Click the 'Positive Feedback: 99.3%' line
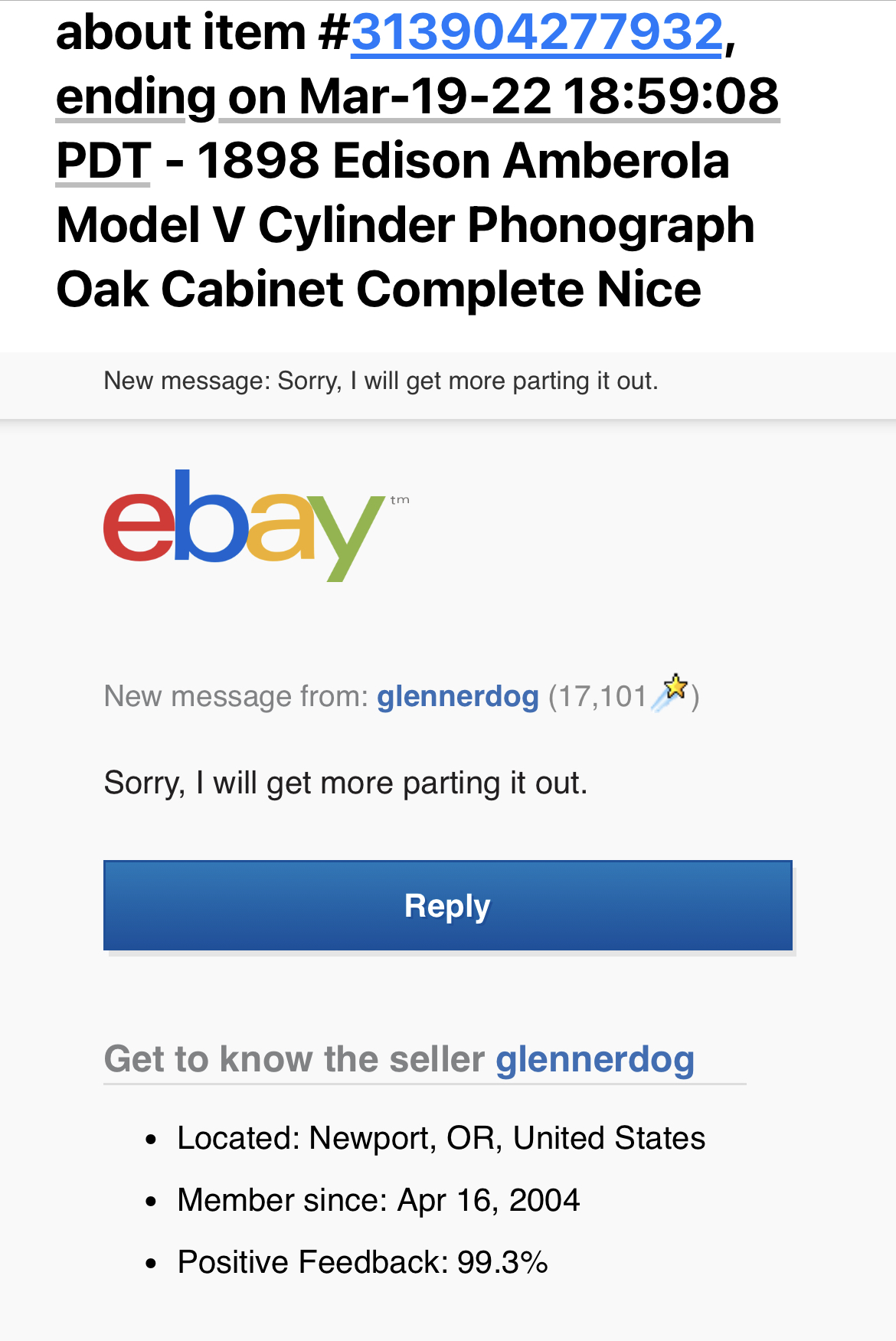Screen dimensions: 896x1341 pos(362,1263)
